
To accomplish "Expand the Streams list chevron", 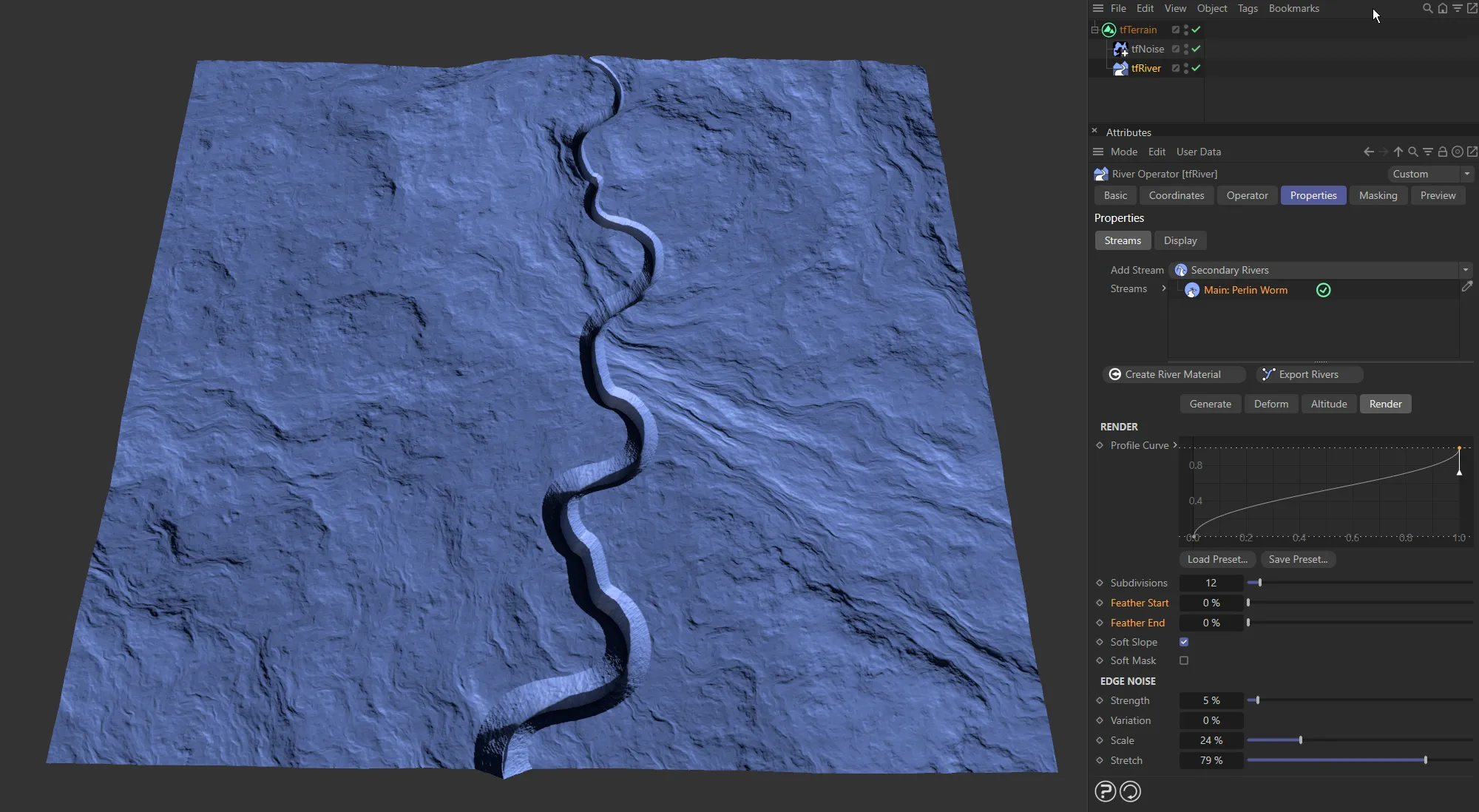I will pos(1164,288).
